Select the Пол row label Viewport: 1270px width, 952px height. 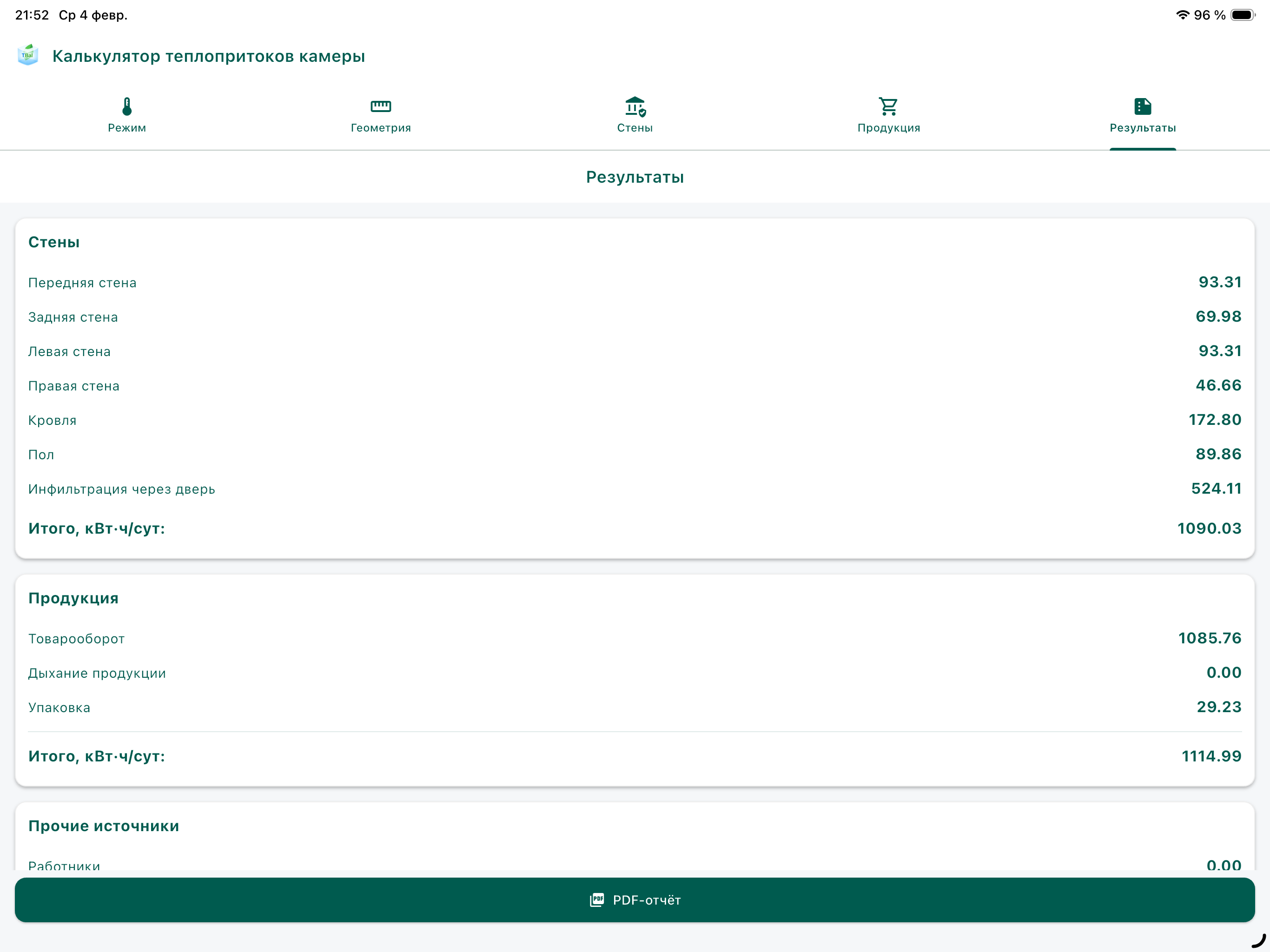coord(41,455)
